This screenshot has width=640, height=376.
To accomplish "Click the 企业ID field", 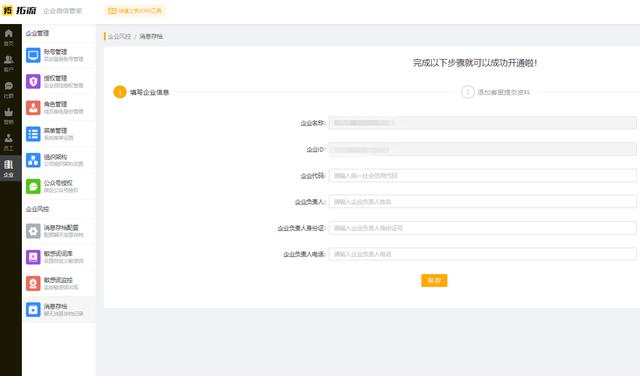I will tap(482, 149).
